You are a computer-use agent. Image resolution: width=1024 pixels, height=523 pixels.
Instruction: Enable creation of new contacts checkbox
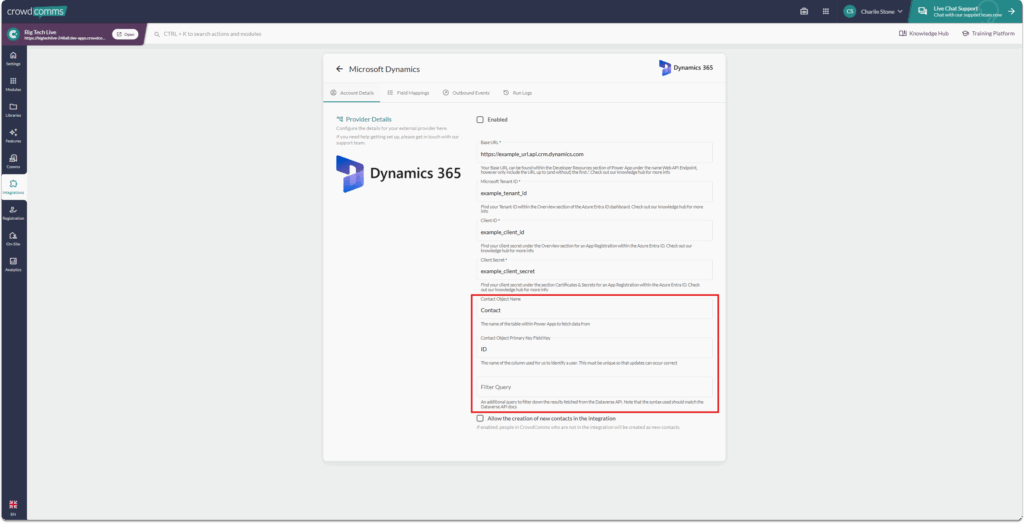480,418
